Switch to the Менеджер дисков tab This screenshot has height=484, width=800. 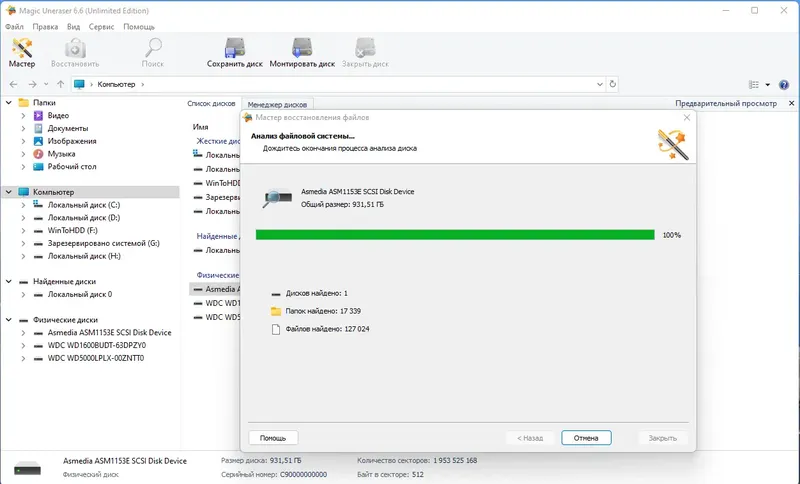pyautogui.click(x=277, y=105)
